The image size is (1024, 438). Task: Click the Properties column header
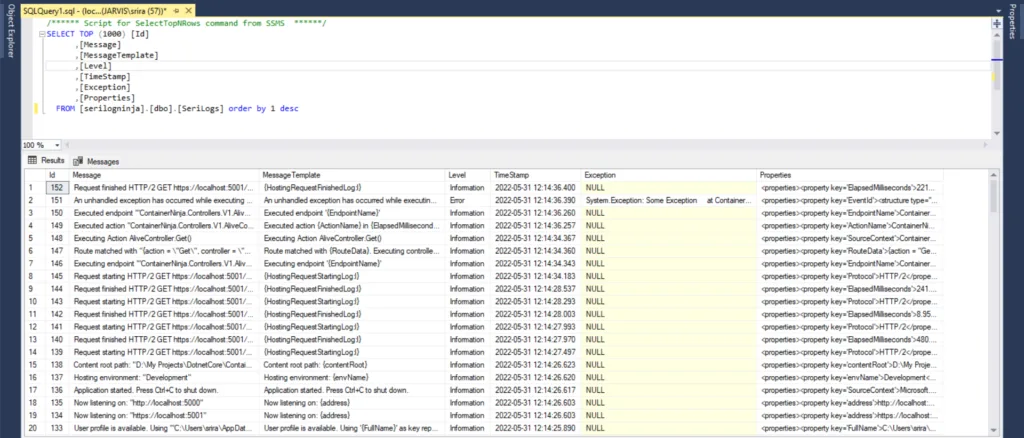click(850, 175)
